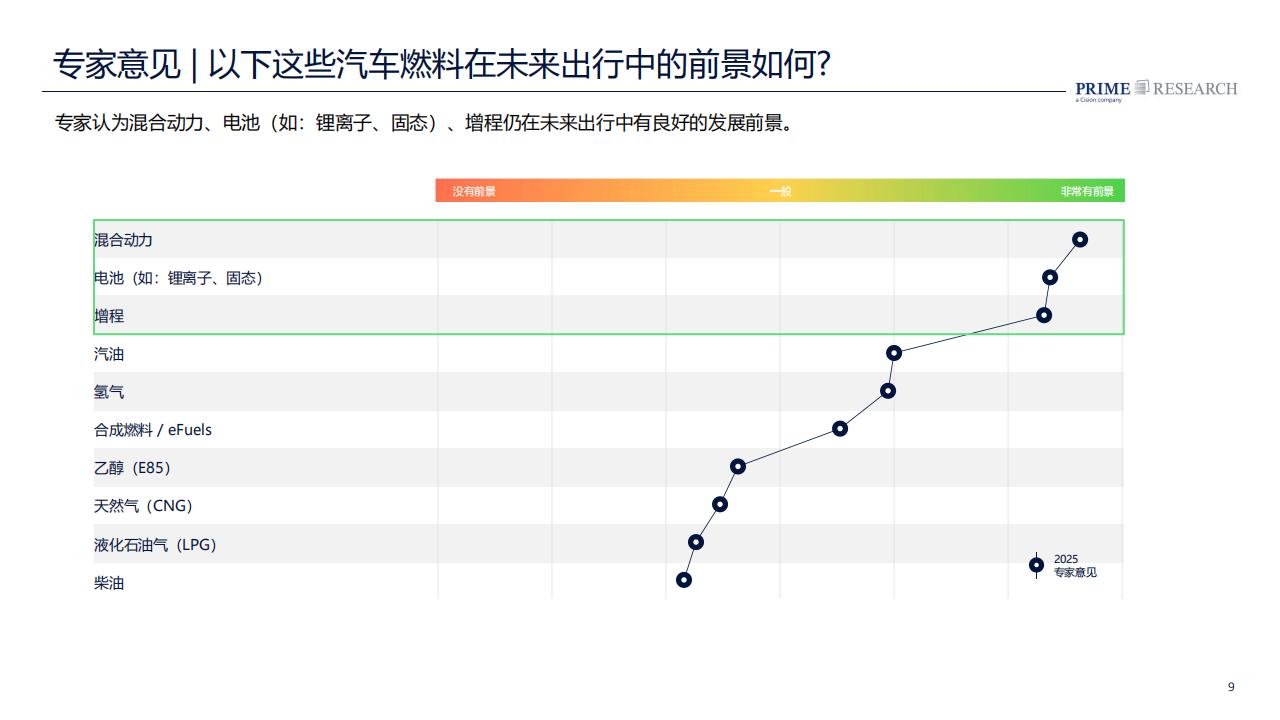1280x720 pixels.
Task: Select the 液化石油气 (LPG) row label
Action: click(155, 545)
